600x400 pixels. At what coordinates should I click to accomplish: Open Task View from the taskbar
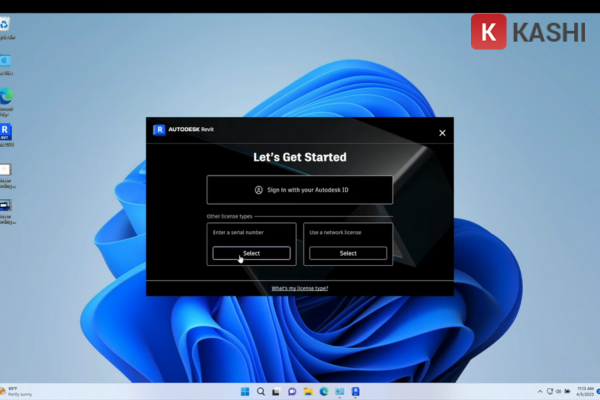tap(276, 392)
